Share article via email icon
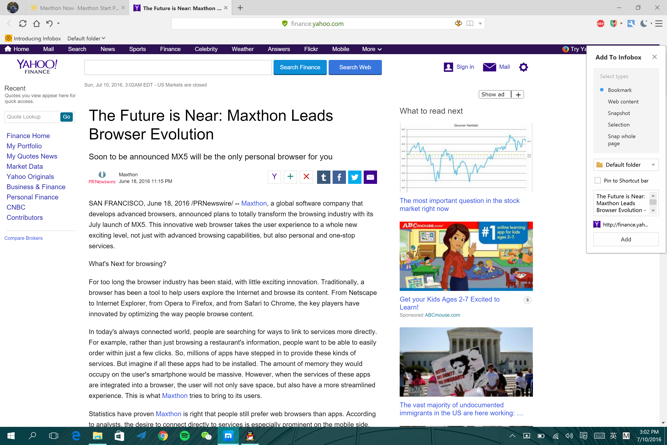The width and height of the screenshot is (667, 445). coord(371,177)
